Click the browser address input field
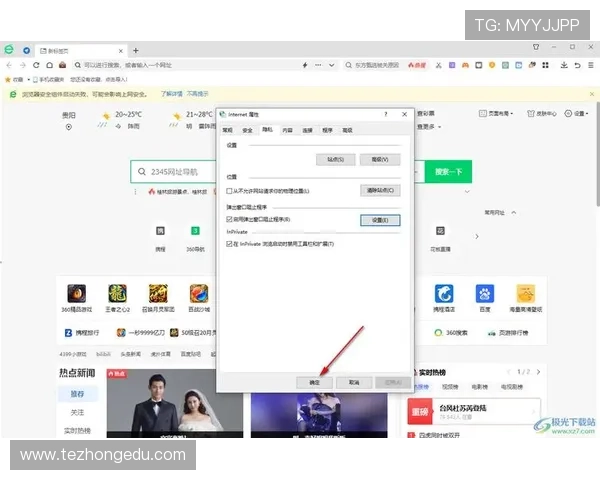Image resolution: width=600 pixels, height=480 pixels. (x=188, y=65)
